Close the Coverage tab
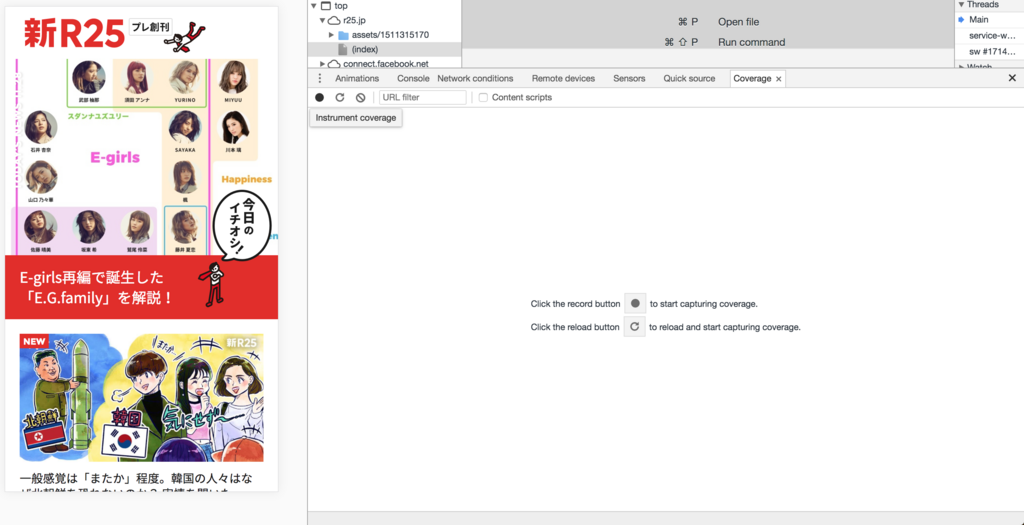Viewport: 1024px width, 525px height. coord(778,78)
